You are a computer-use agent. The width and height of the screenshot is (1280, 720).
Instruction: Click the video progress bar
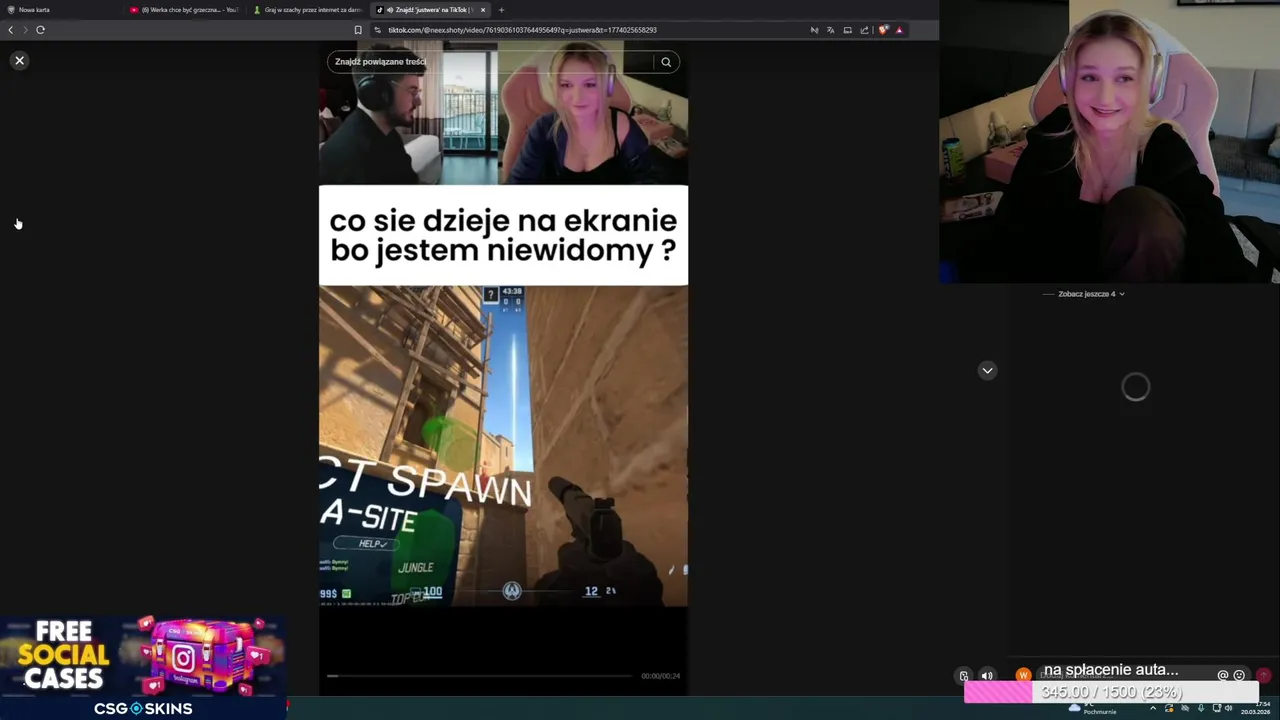click(x=480, y=676)
